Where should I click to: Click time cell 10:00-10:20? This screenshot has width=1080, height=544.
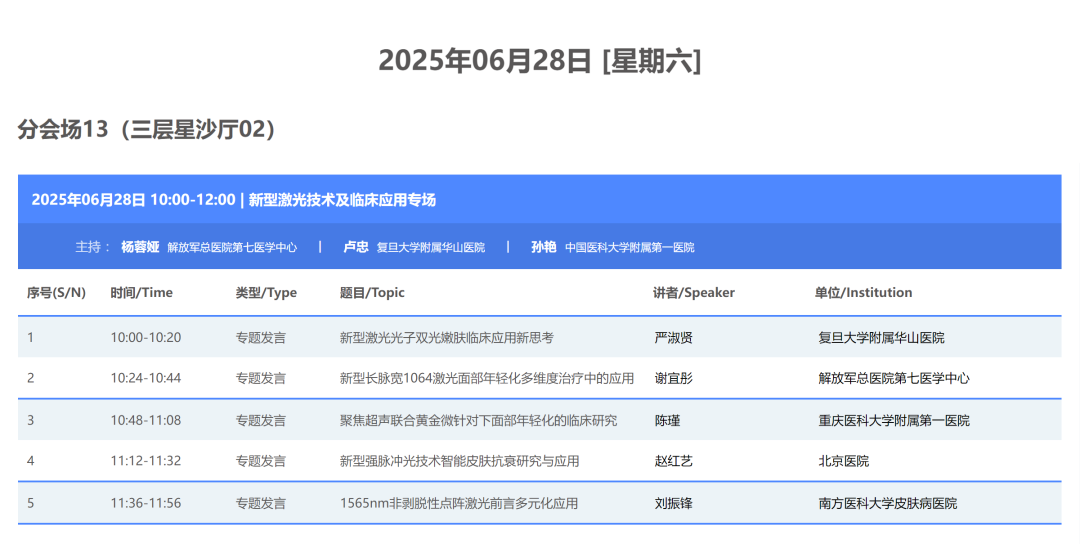point(146,337)
